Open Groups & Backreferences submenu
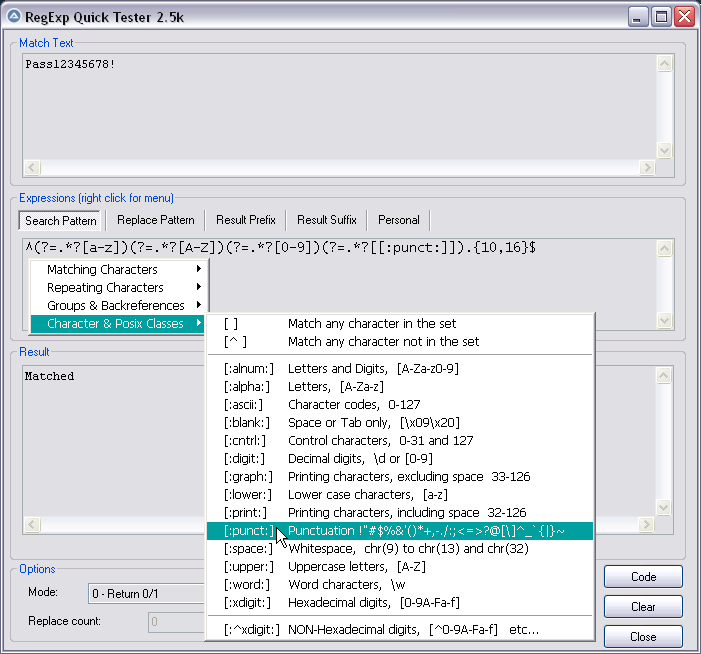The image size is (701, 654). point(118,305)
